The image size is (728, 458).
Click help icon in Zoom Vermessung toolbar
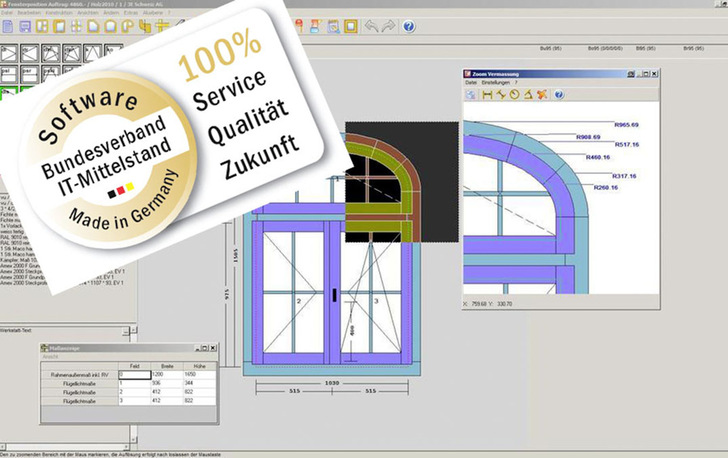(559, 95)
